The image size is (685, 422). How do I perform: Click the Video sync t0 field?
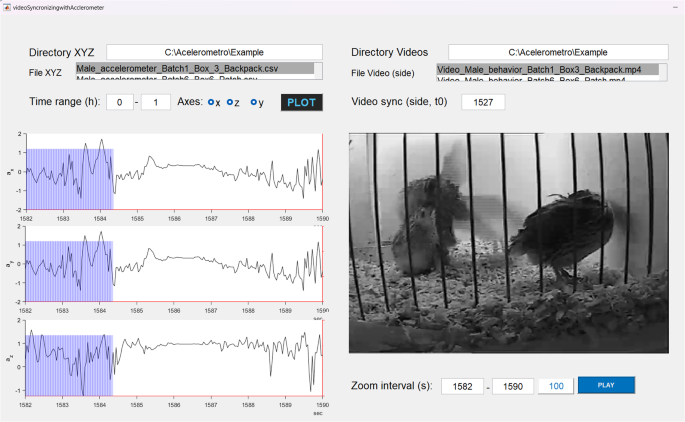point(483,102)
